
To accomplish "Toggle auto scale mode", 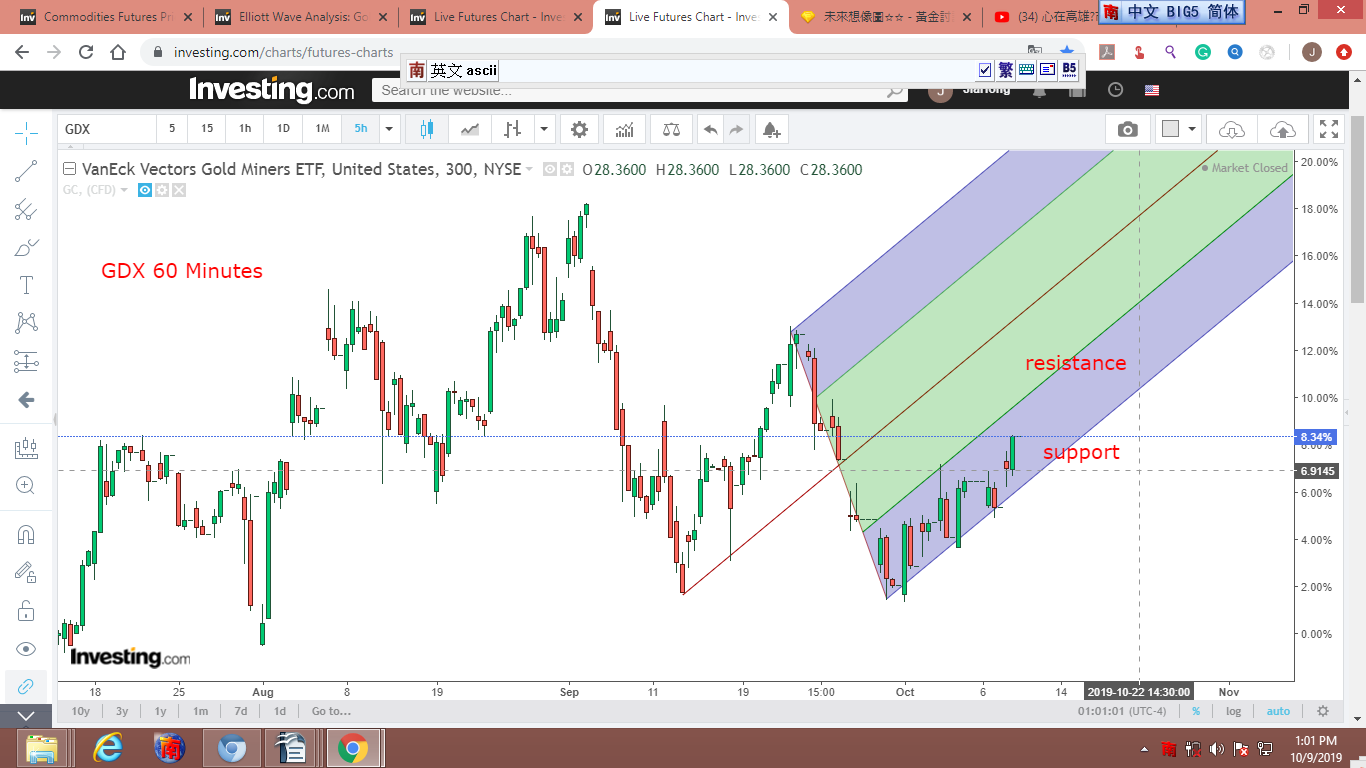I will click(1278, 711).
